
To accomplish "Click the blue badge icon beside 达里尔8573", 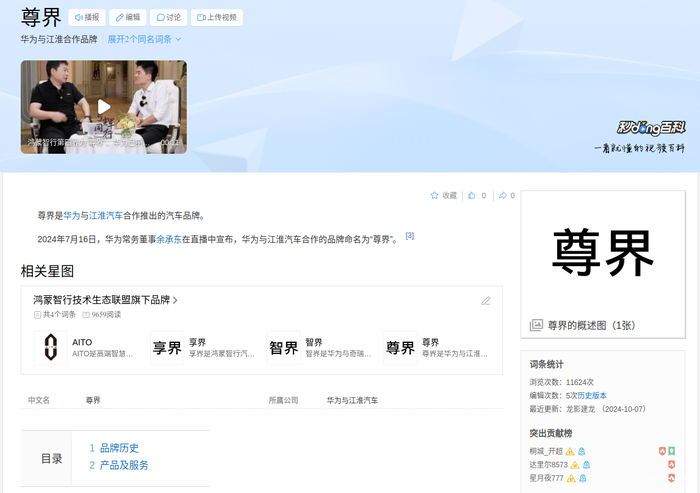I will [x=587, y=465].
